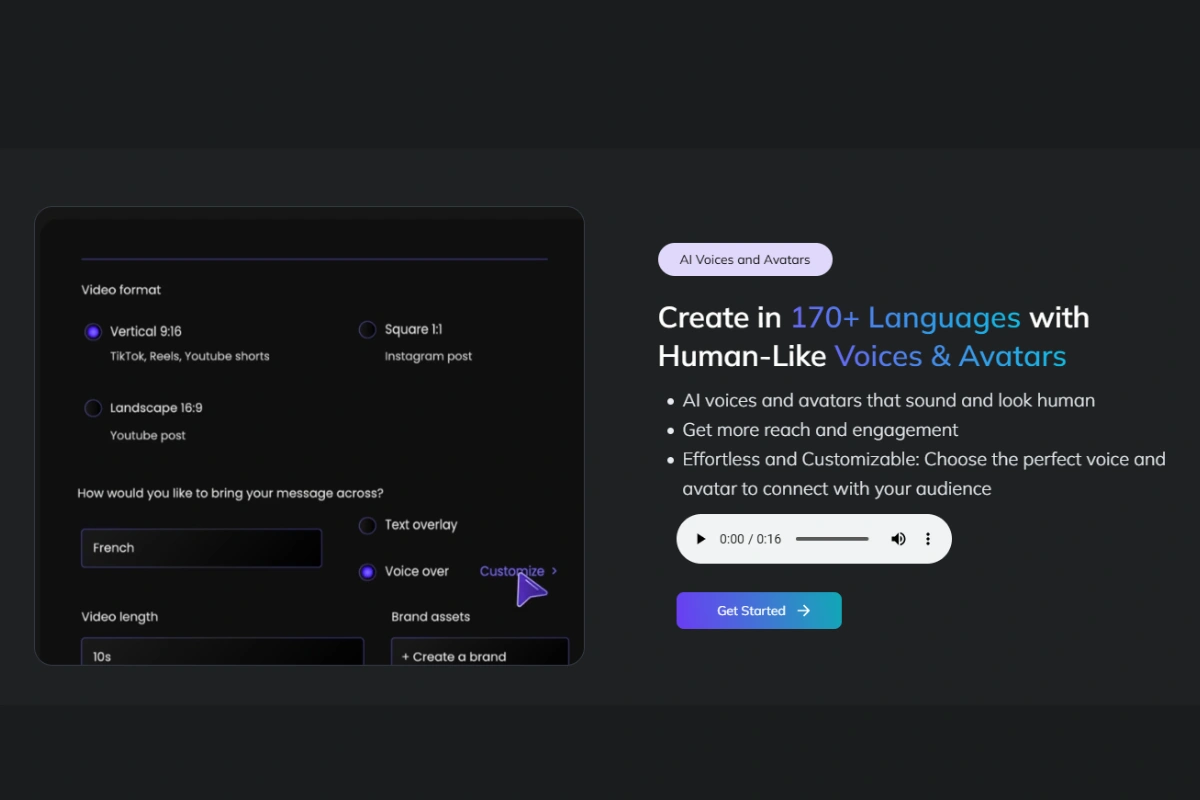
Task: Click the 10s video length field
Action: tap(222, 652)
